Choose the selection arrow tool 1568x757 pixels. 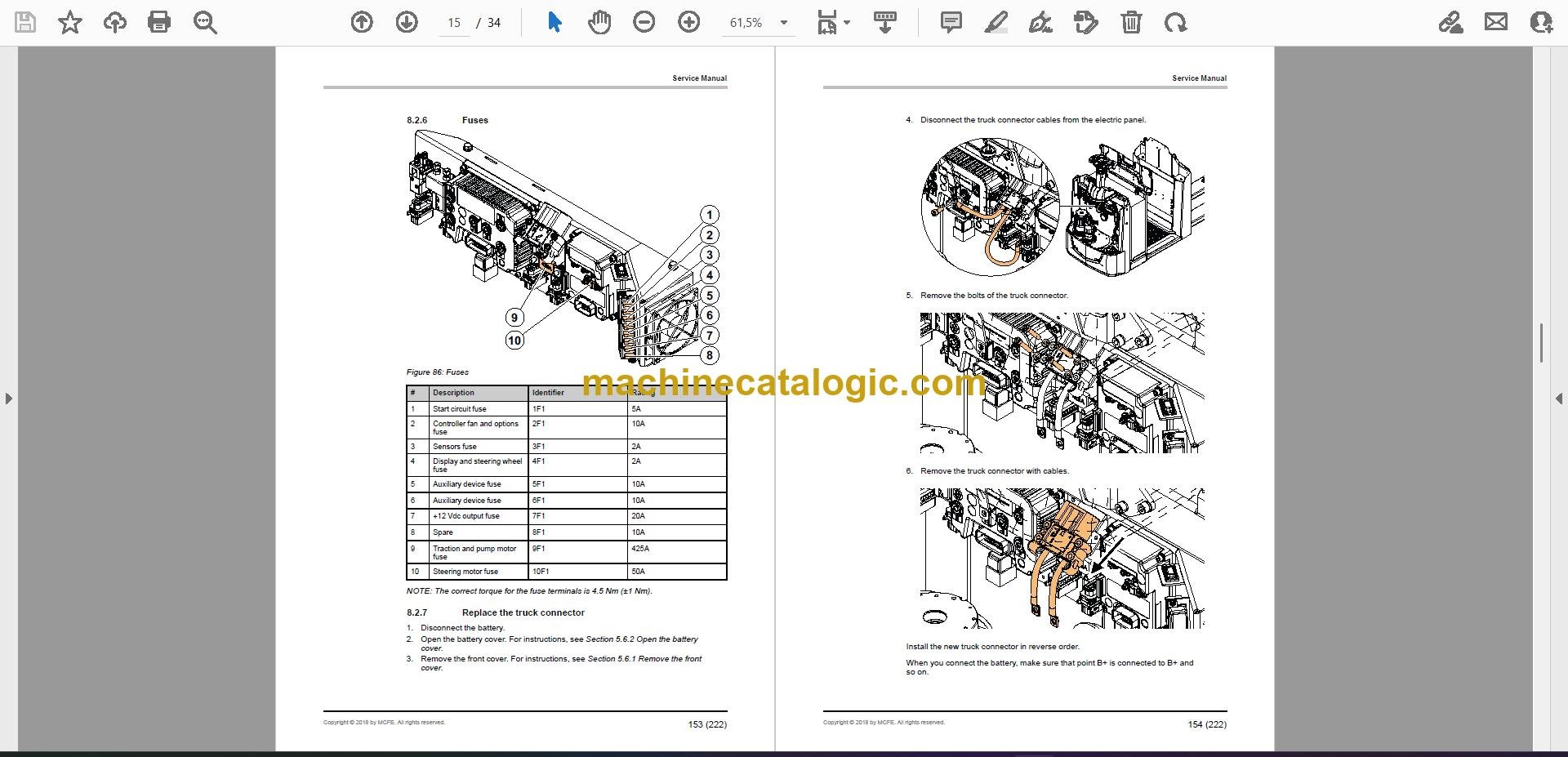point(555,22)
